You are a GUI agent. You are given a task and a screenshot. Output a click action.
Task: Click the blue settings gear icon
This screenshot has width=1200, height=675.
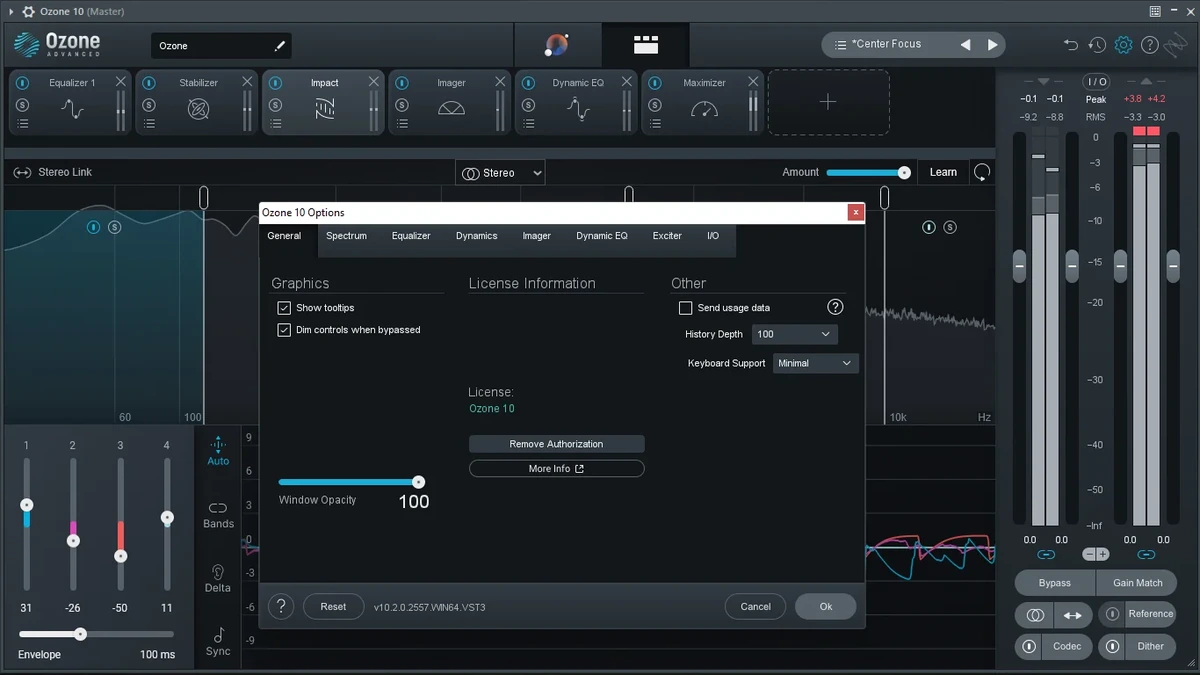1123,45
